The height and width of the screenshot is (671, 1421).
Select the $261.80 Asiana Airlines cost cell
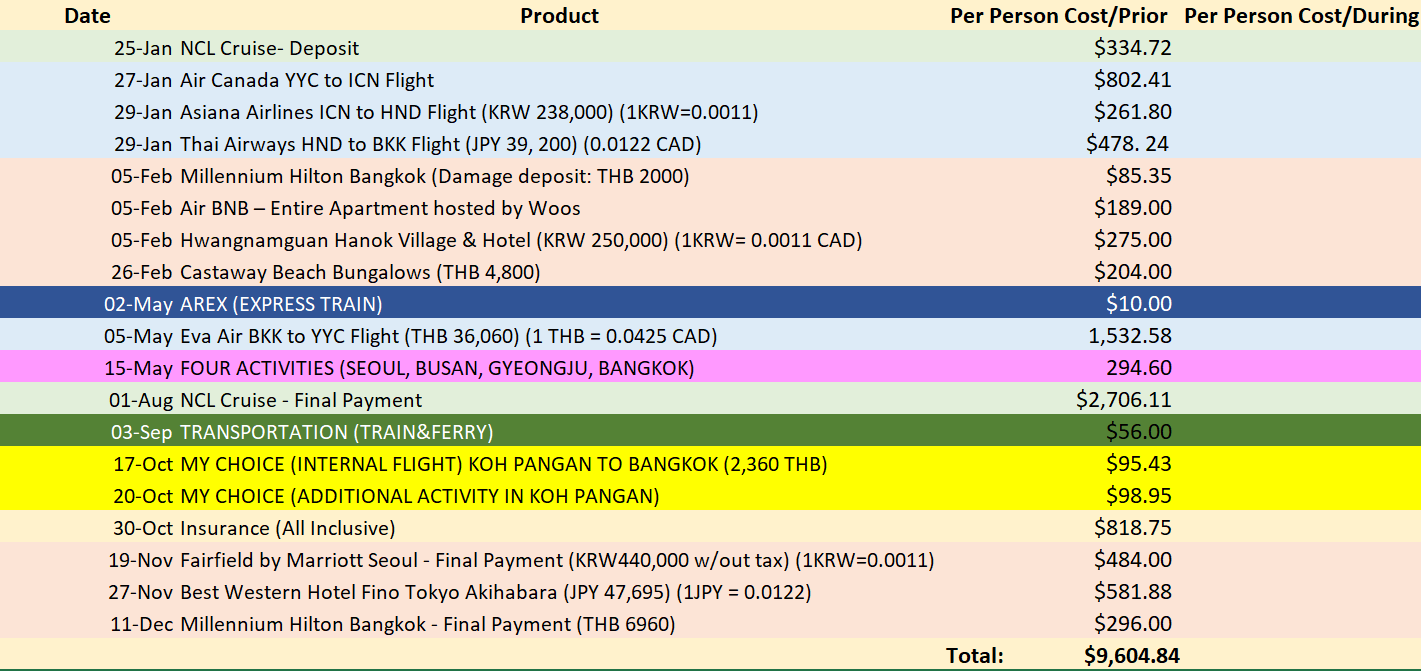(1132, 112)
